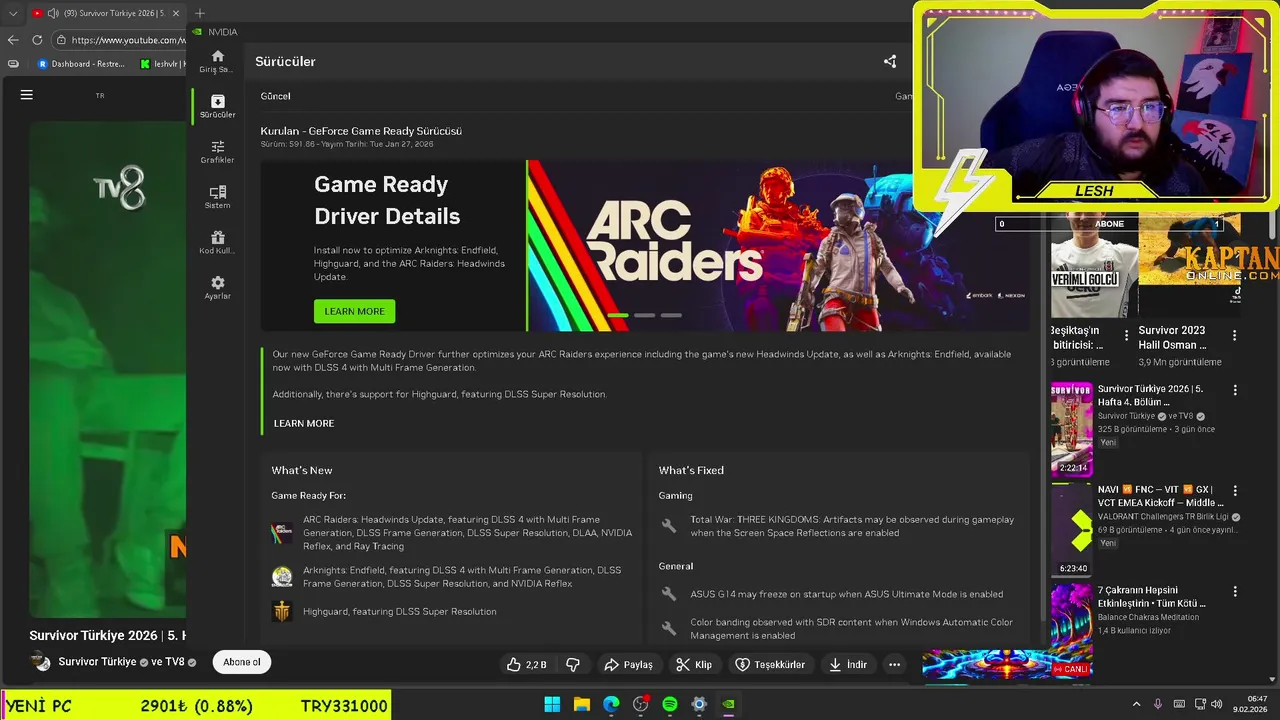The image size is (1280, 720).
Task: Open File Explorer from the taskbar
Action: pos(581,705)
